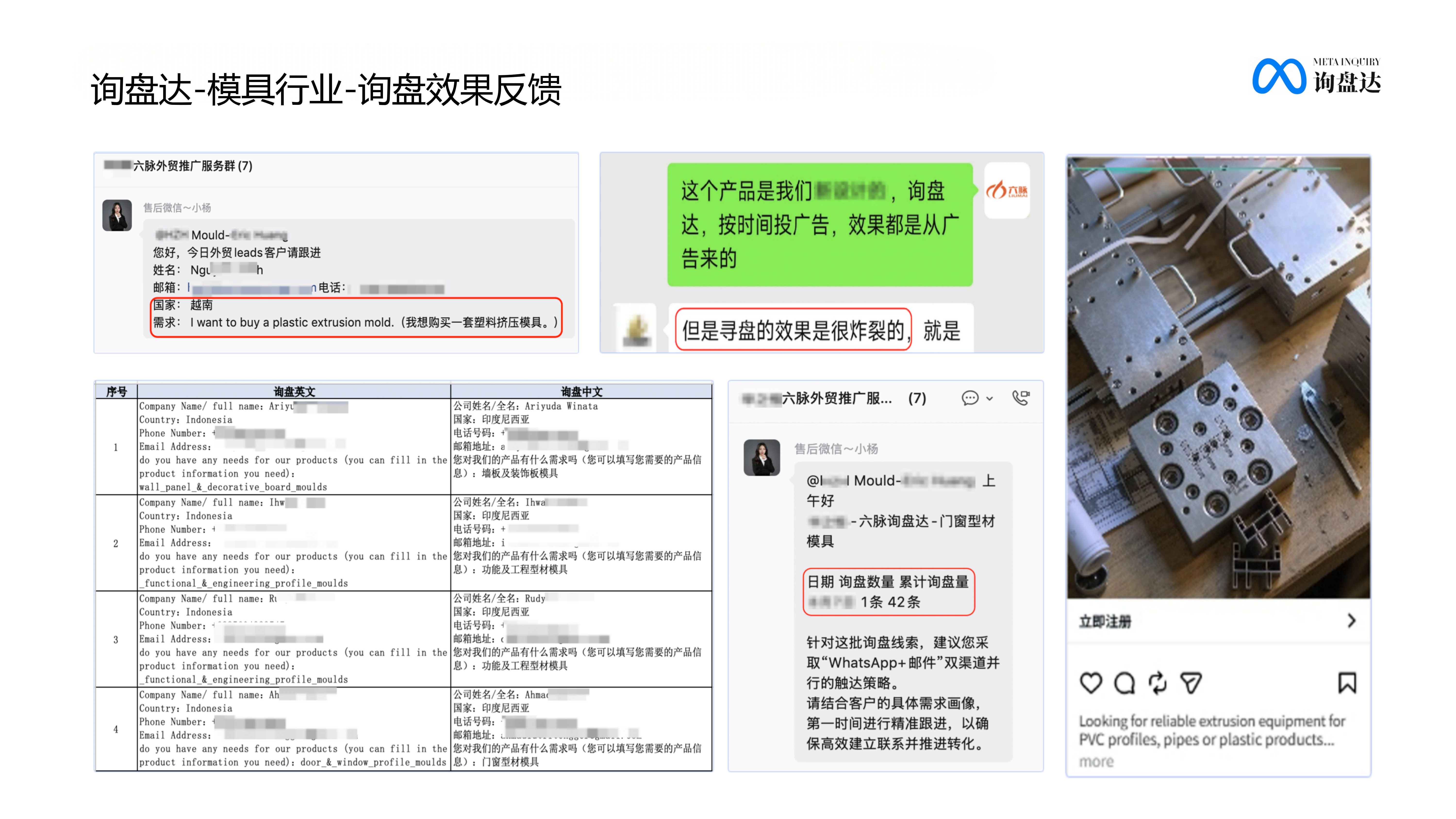Open the 立即注册 chevron arrow
This screenshot has width=1456, height=819.
pyautogui.click(x=1351, y=620)
